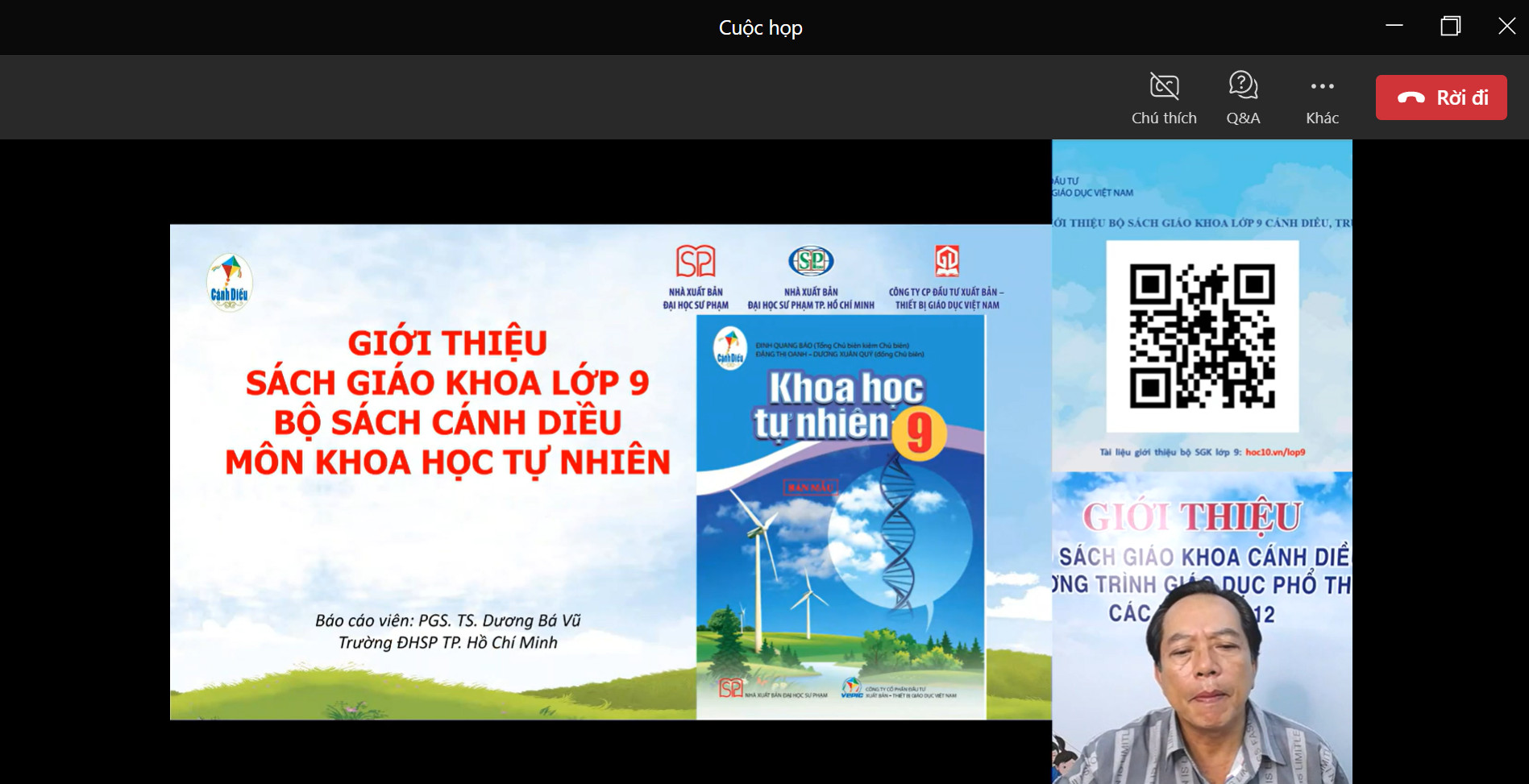This screenshot has width=1529, height=784.
Task: Click the Nhà xuất bản Đại học Sư phạm logo
Action: 696,262
